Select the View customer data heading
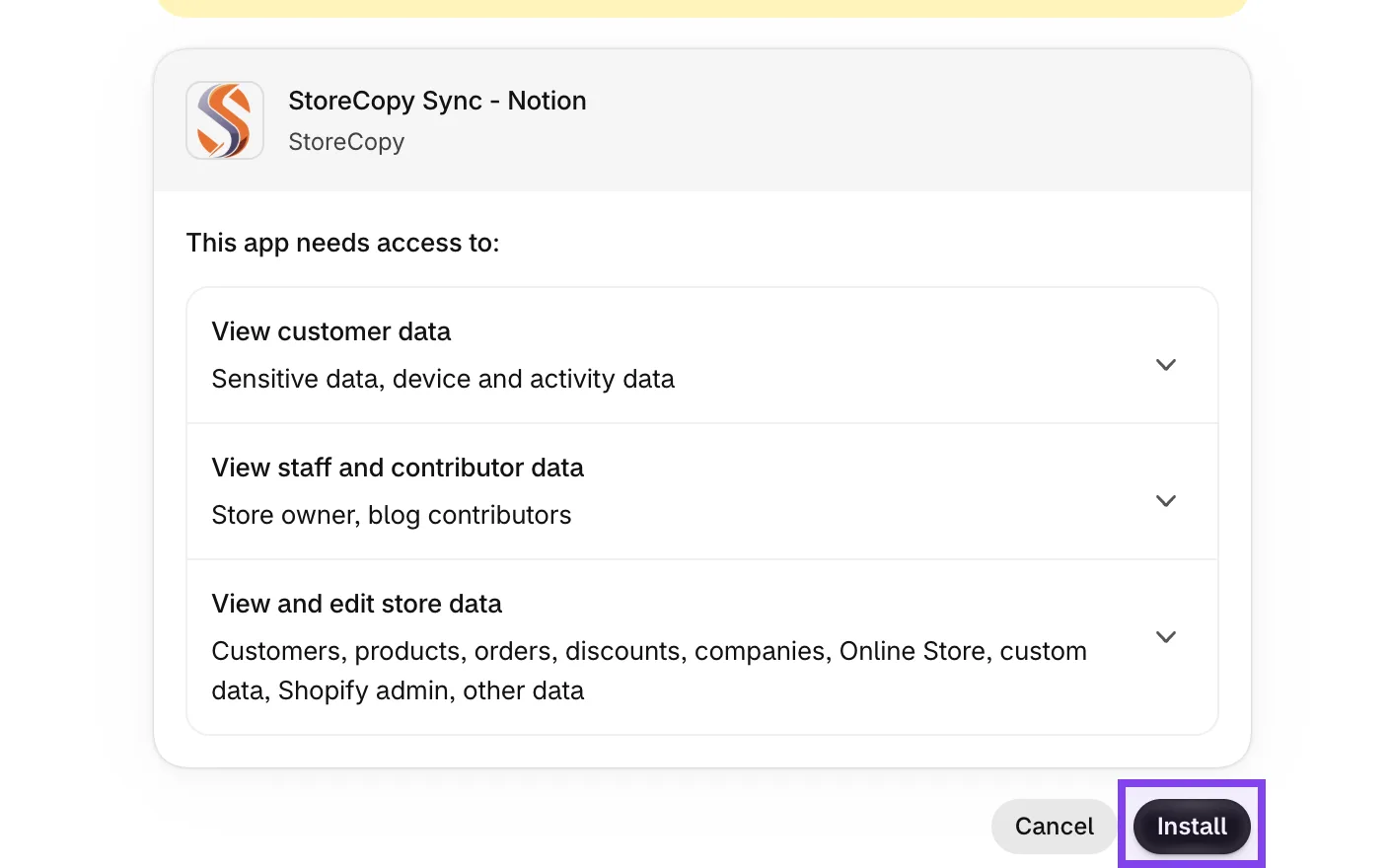 (x=331, y=331)
